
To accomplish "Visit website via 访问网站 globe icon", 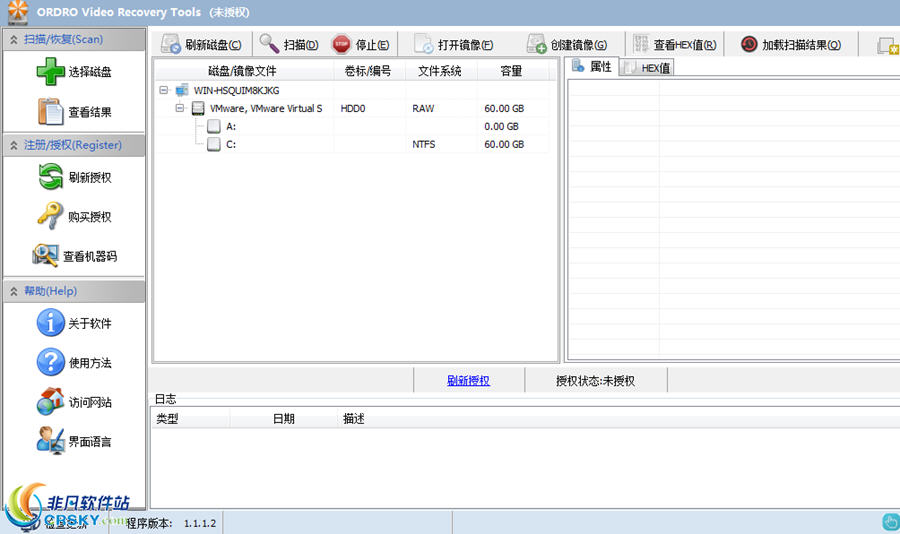I will (x=51, y=401).
